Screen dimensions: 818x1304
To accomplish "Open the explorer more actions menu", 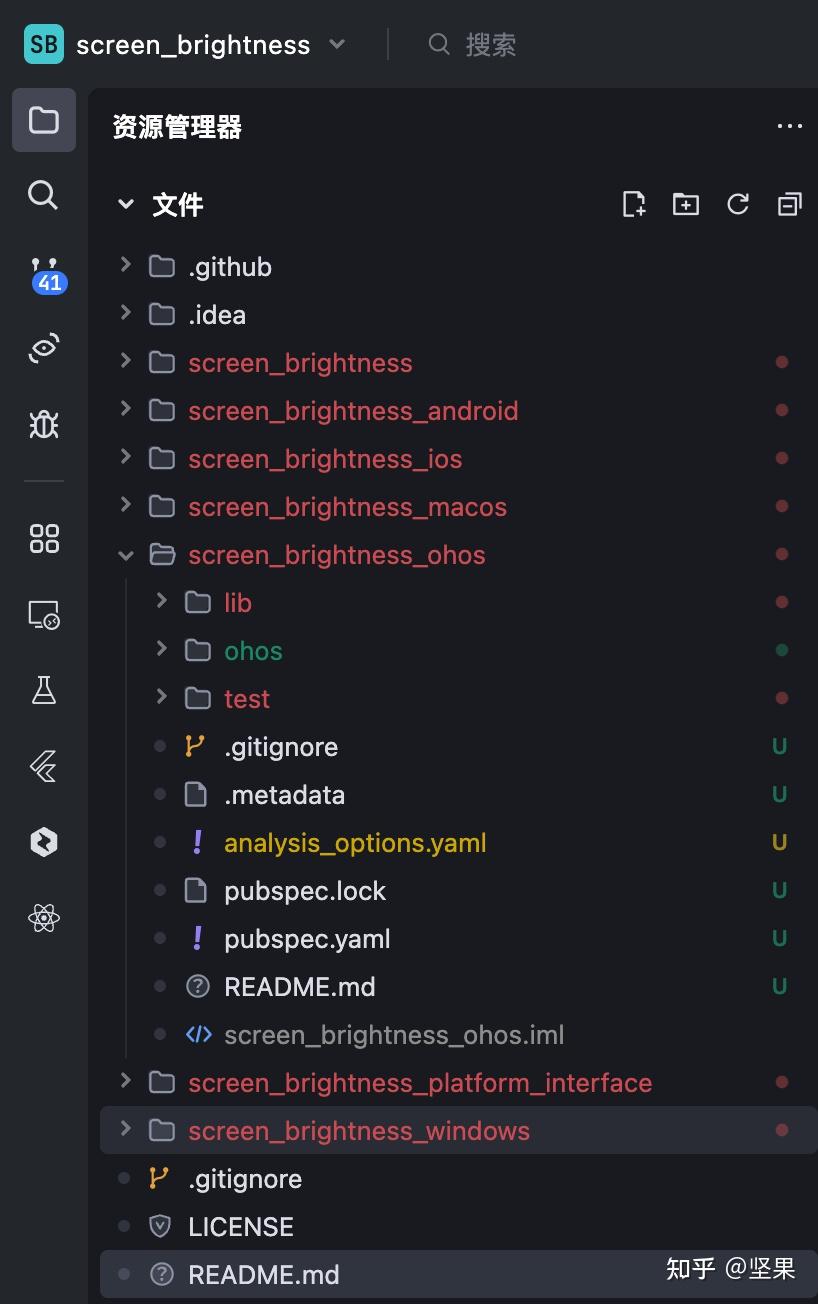I will point(790,126).
